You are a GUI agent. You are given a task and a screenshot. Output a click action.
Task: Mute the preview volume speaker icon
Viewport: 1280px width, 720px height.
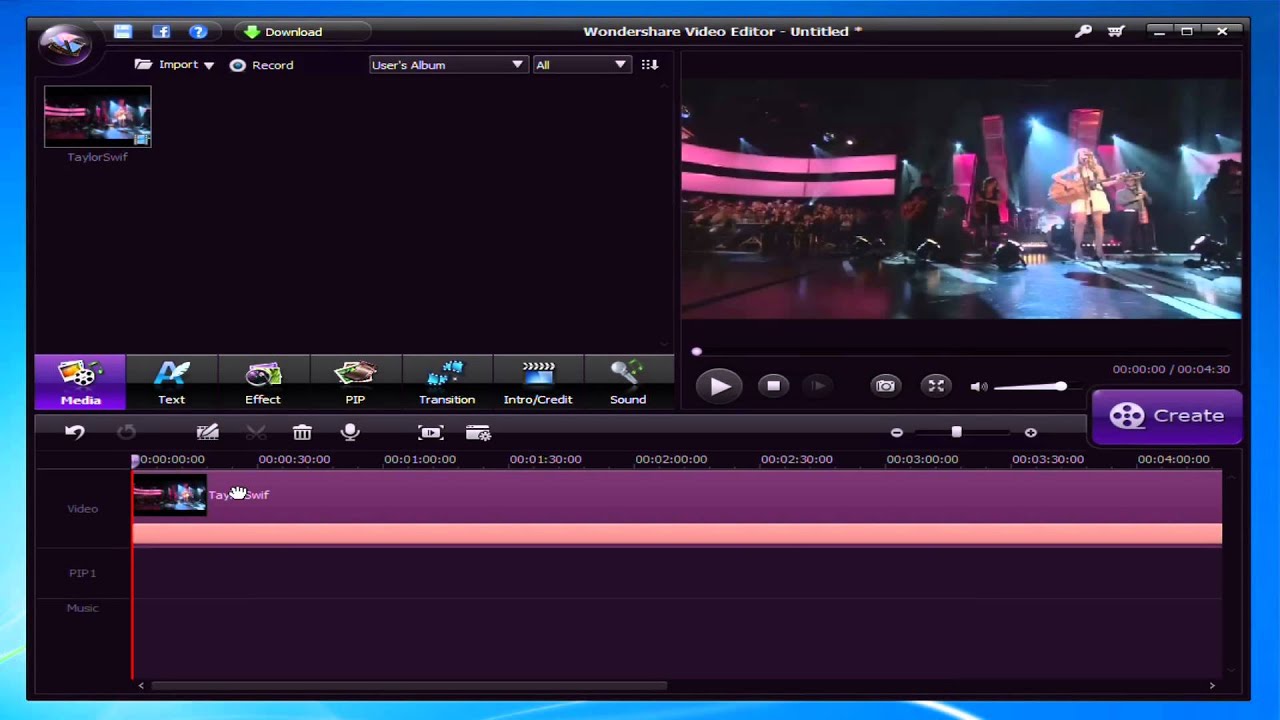click(979, 386)
